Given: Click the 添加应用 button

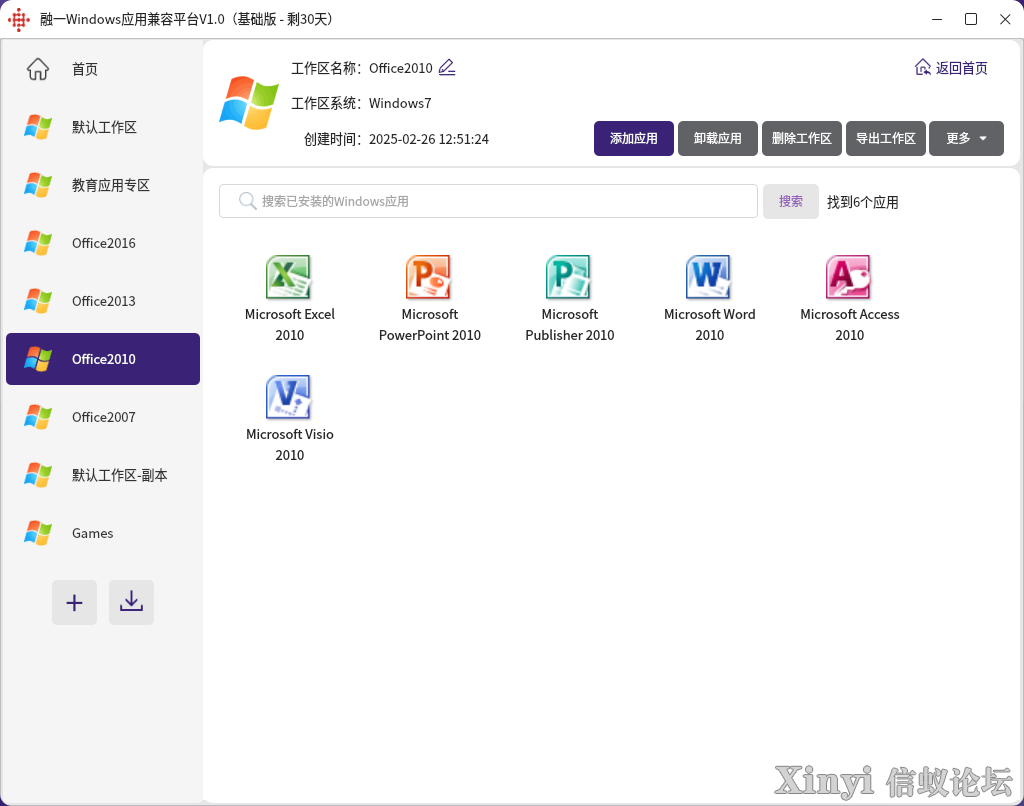Looking at the screenshot, I should (x=633, y=138).
